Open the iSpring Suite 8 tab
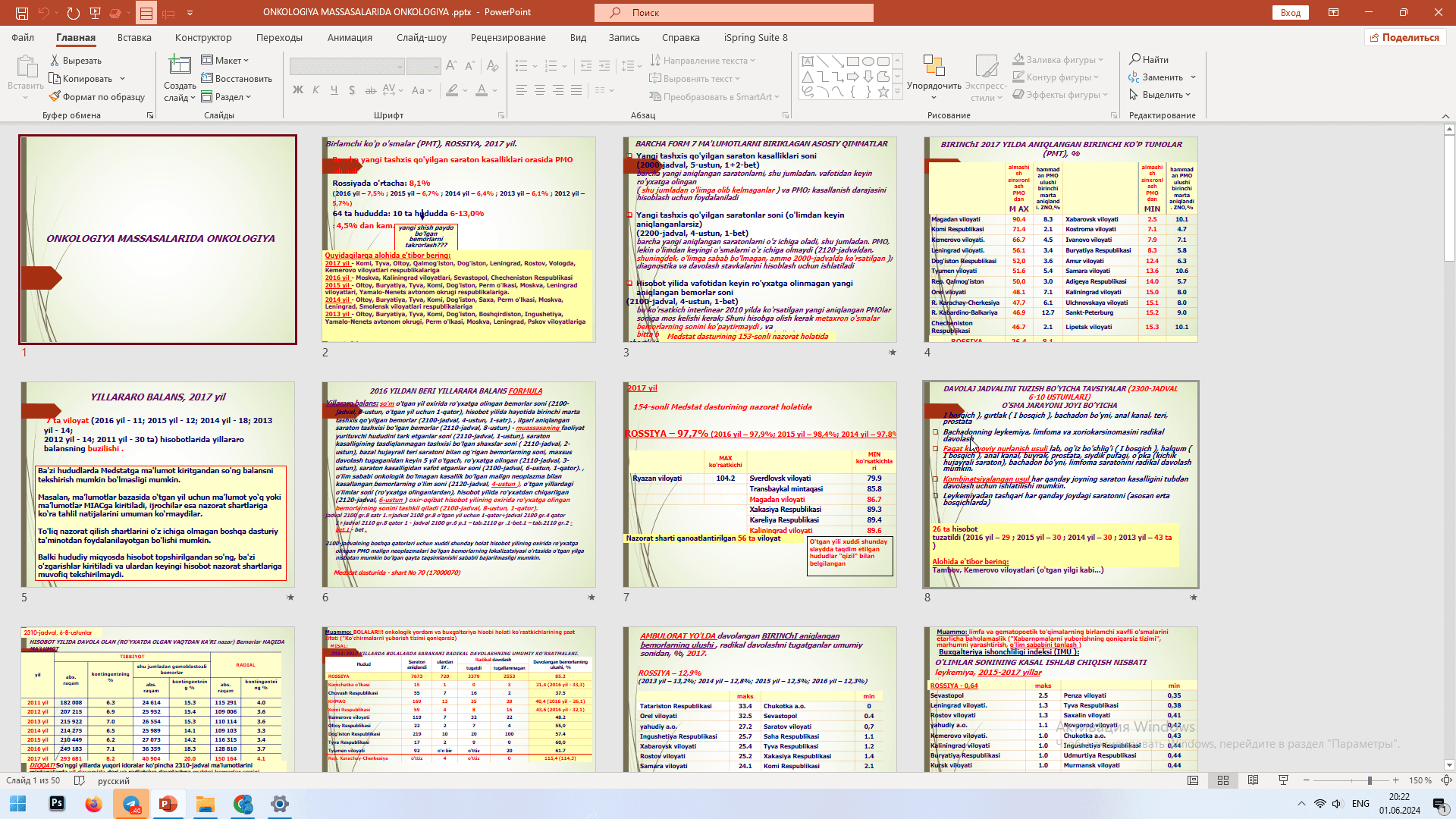Screen dimensions: 1456x819 tap(755, 38)
